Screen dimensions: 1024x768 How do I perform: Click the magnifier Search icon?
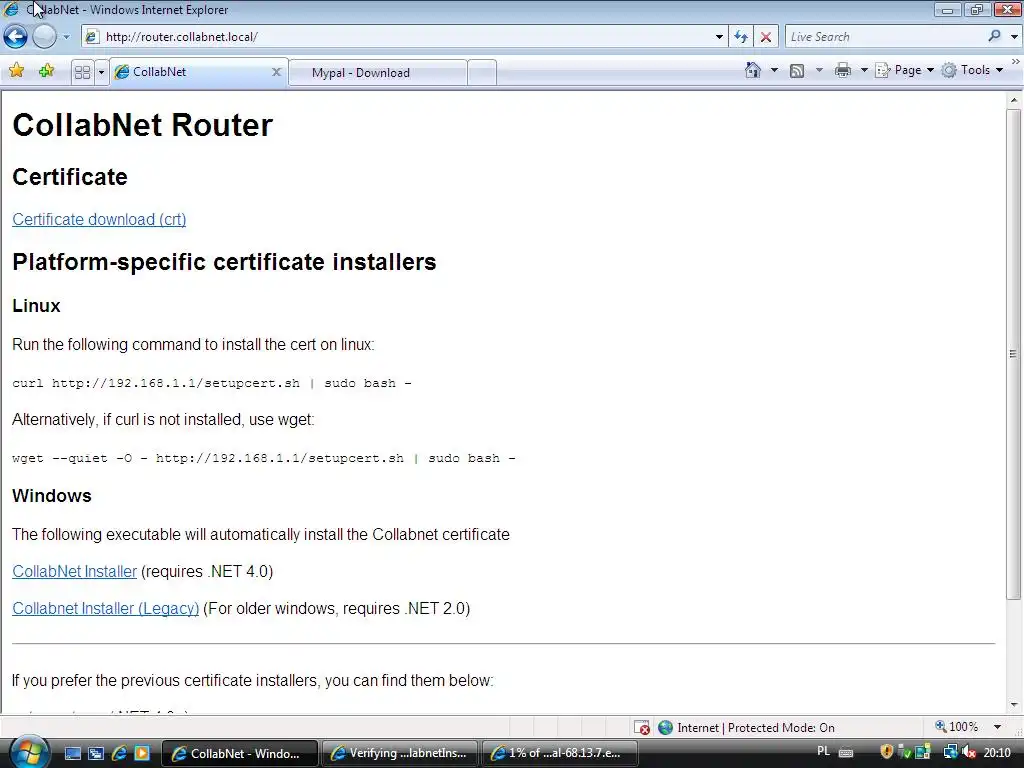click(x=994, y=37)
